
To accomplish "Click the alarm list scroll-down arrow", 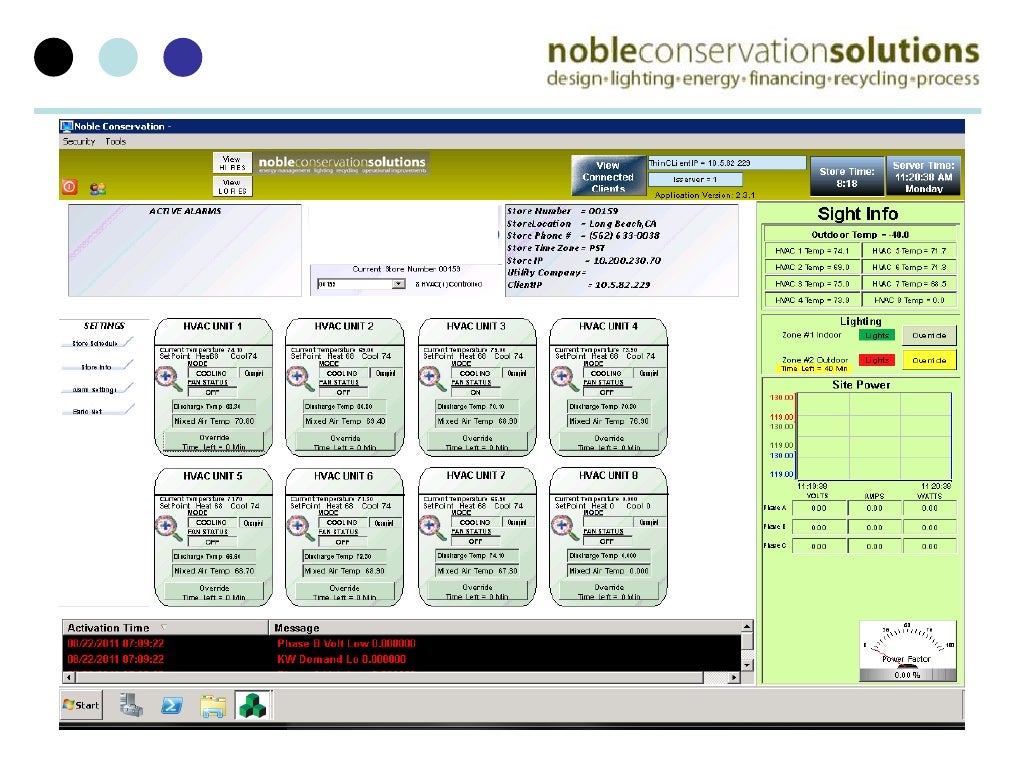I will (x=747, y=665).
